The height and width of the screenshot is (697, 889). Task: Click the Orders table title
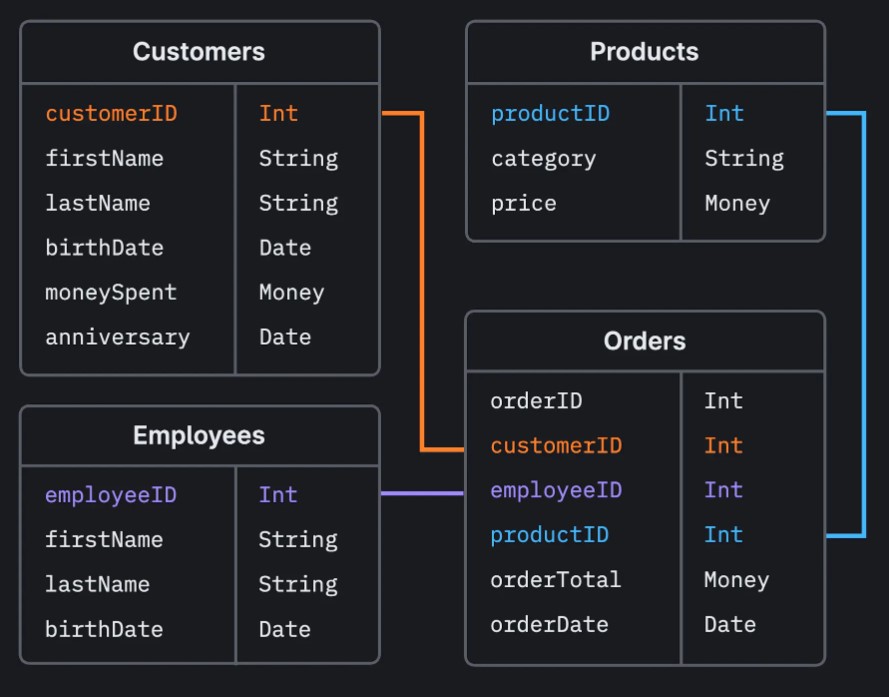644,341
